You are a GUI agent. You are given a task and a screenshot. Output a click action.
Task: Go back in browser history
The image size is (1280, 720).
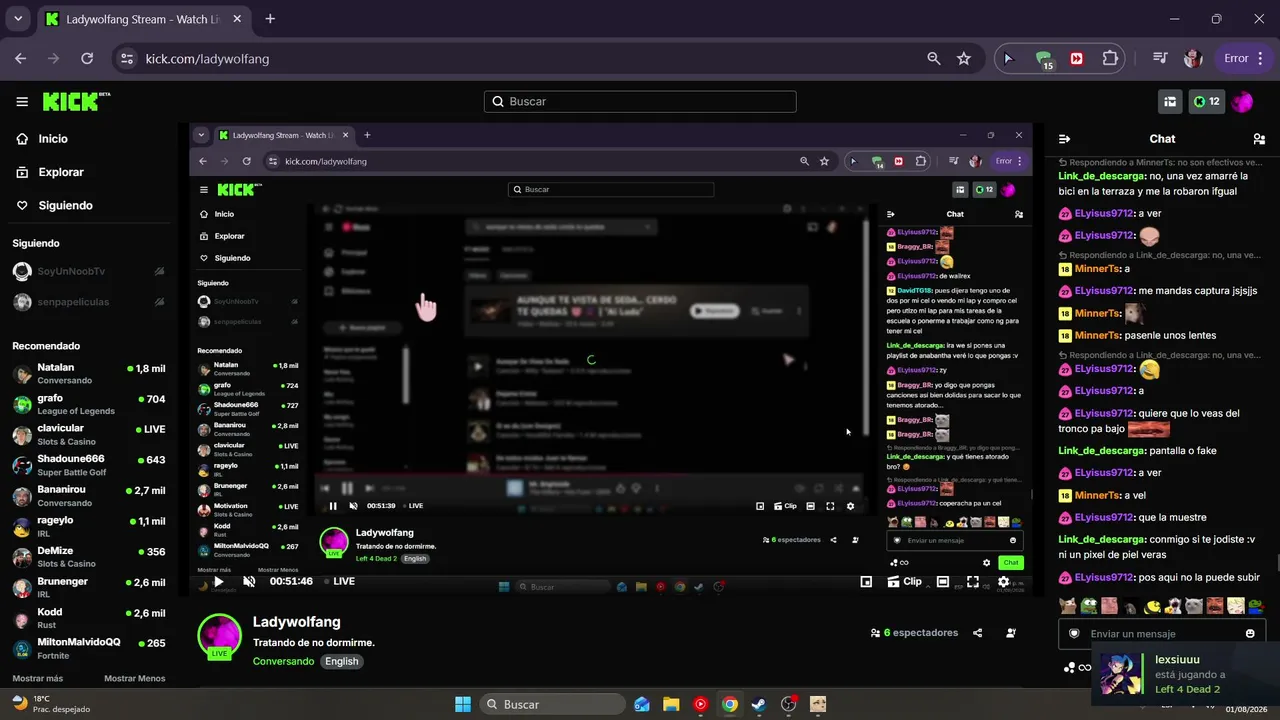(x=21, y=59)
